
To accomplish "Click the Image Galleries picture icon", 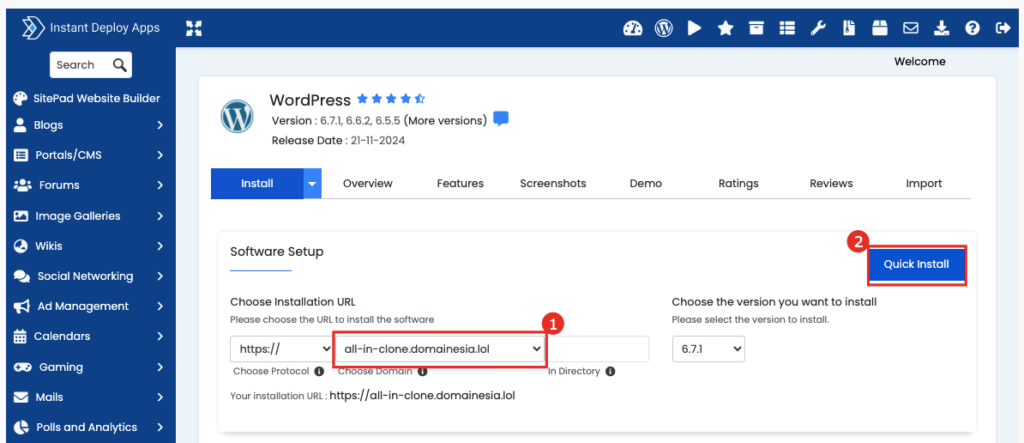I will click(22, 216).
